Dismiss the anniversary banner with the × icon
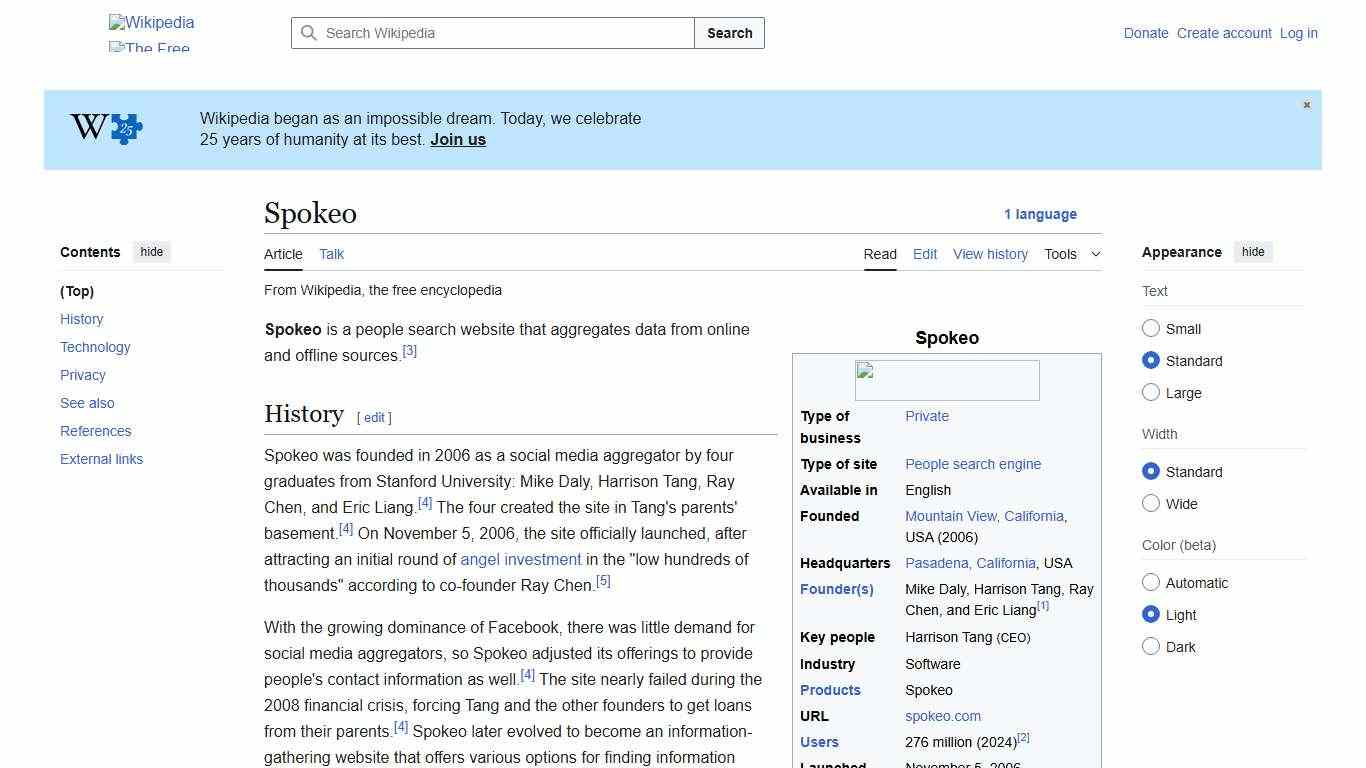Image resolution: width=1366 pixels, height=768 pixels. (1306, 104)
